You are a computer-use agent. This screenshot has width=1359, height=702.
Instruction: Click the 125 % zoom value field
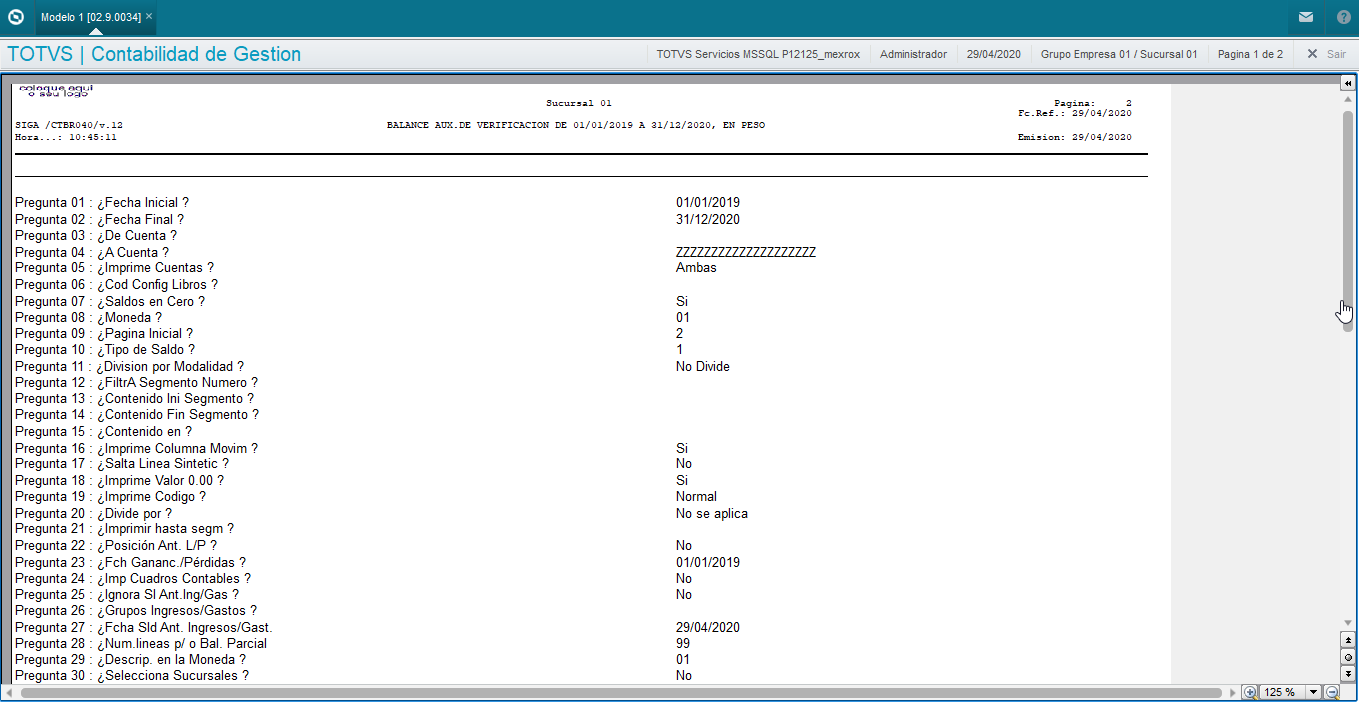coord(1282,692)
